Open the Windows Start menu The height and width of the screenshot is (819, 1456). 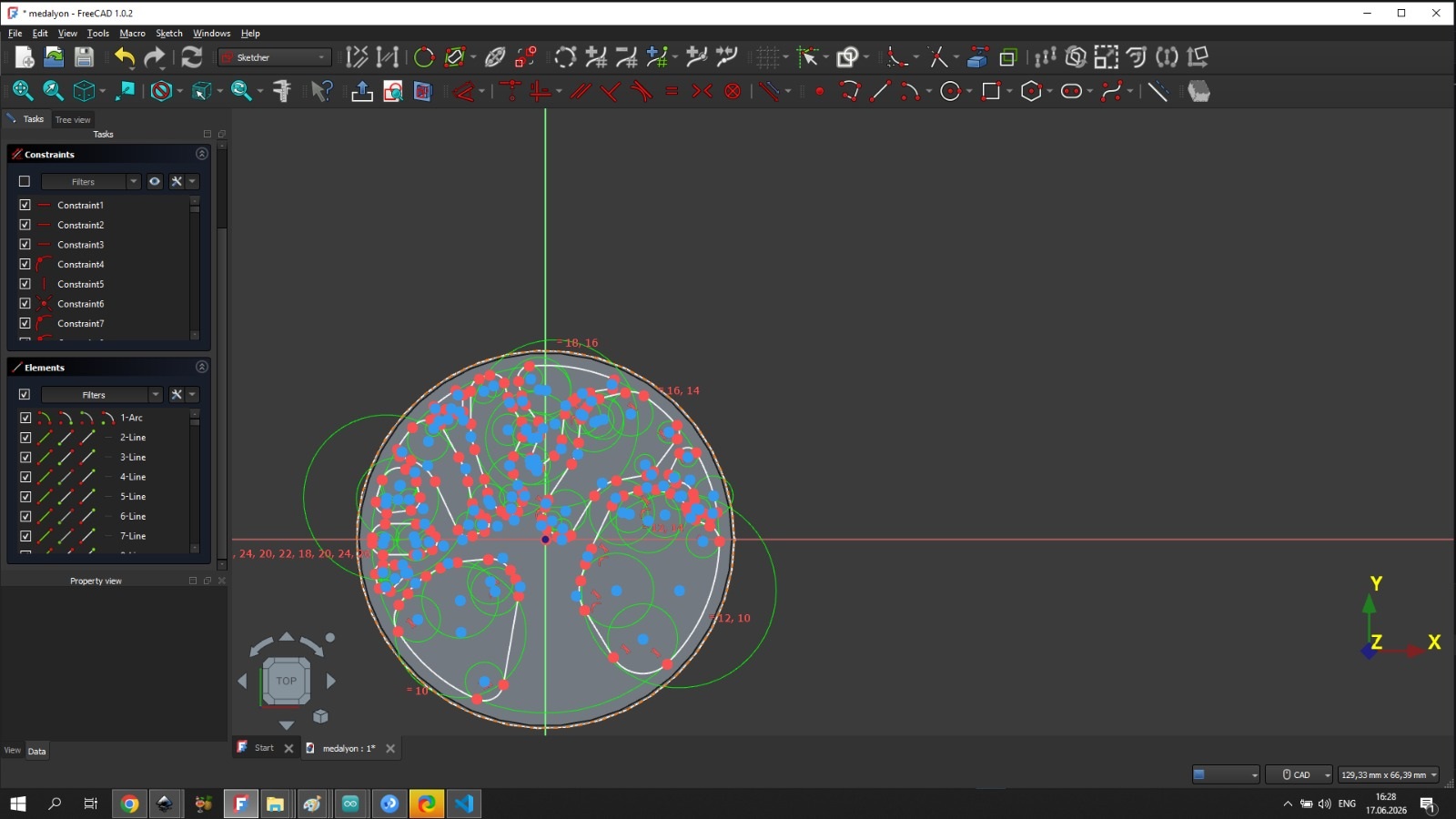[x=17, y=804]
